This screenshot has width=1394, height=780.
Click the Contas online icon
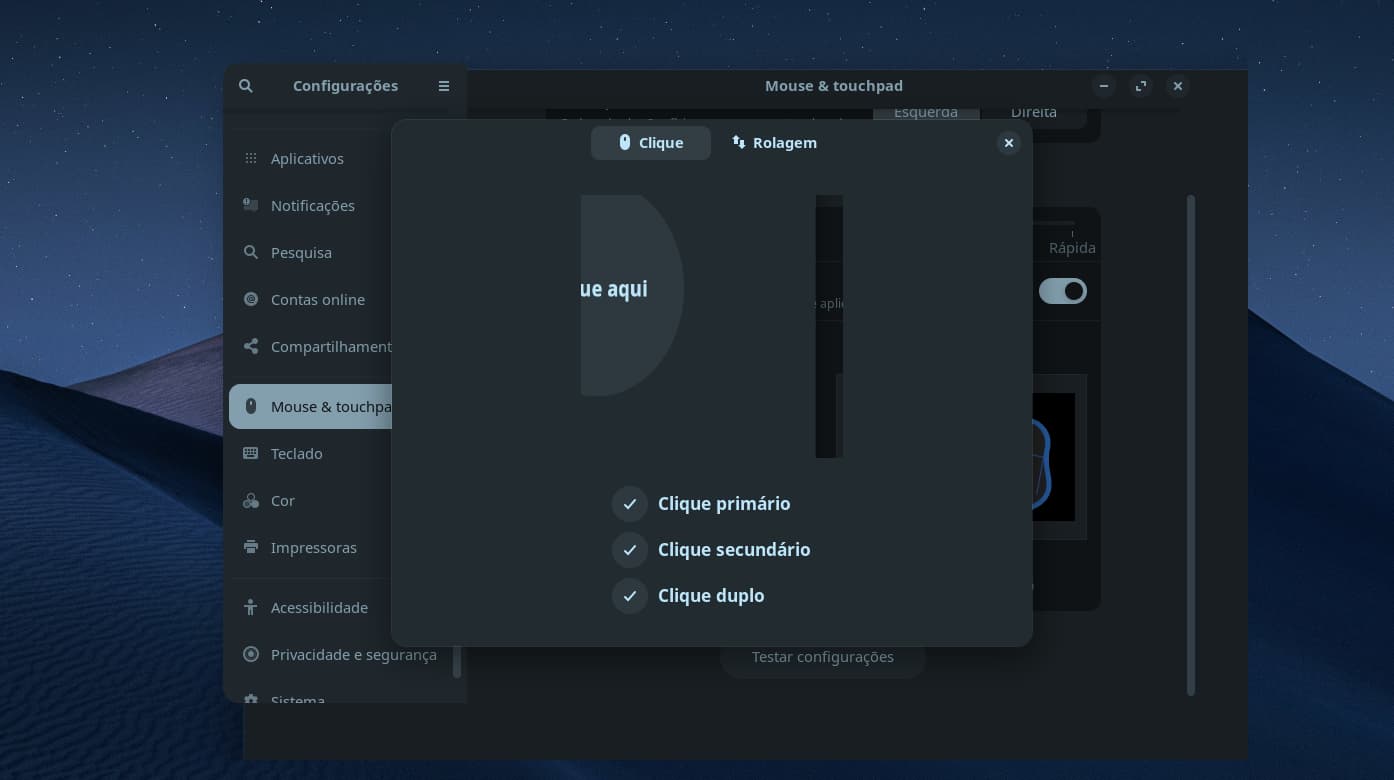tap(251, 299)
